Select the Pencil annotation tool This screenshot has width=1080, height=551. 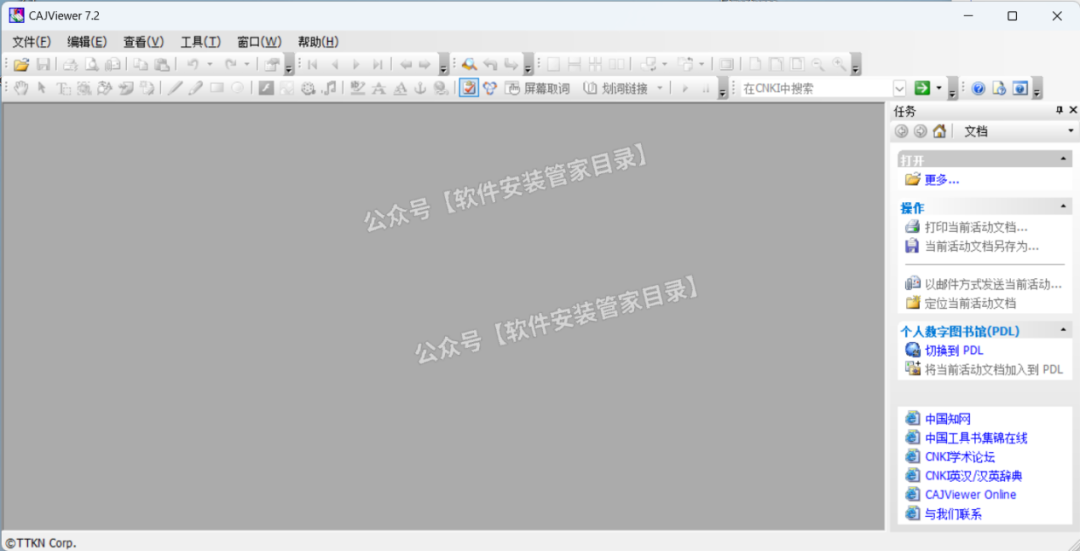pyautogui.click(x=196, y=88)
